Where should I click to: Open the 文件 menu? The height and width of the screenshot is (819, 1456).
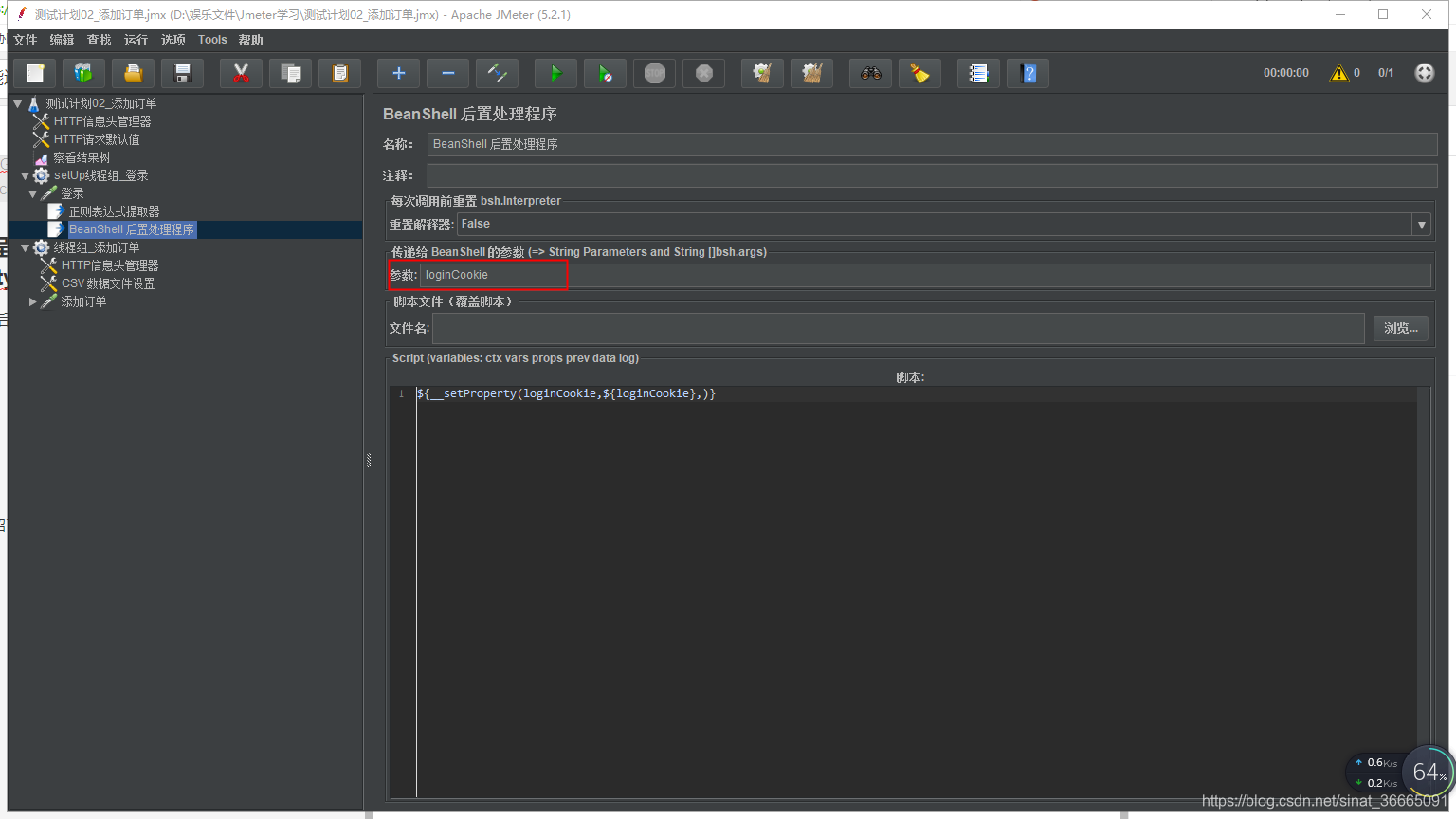click(x=26, y=40)
